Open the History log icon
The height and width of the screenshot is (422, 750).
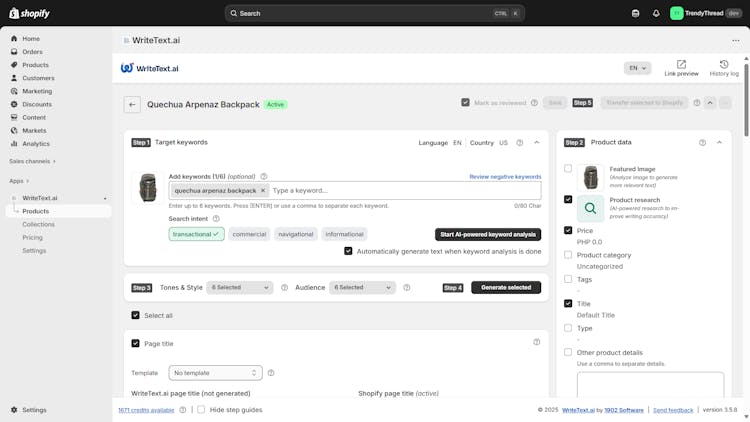724,64
